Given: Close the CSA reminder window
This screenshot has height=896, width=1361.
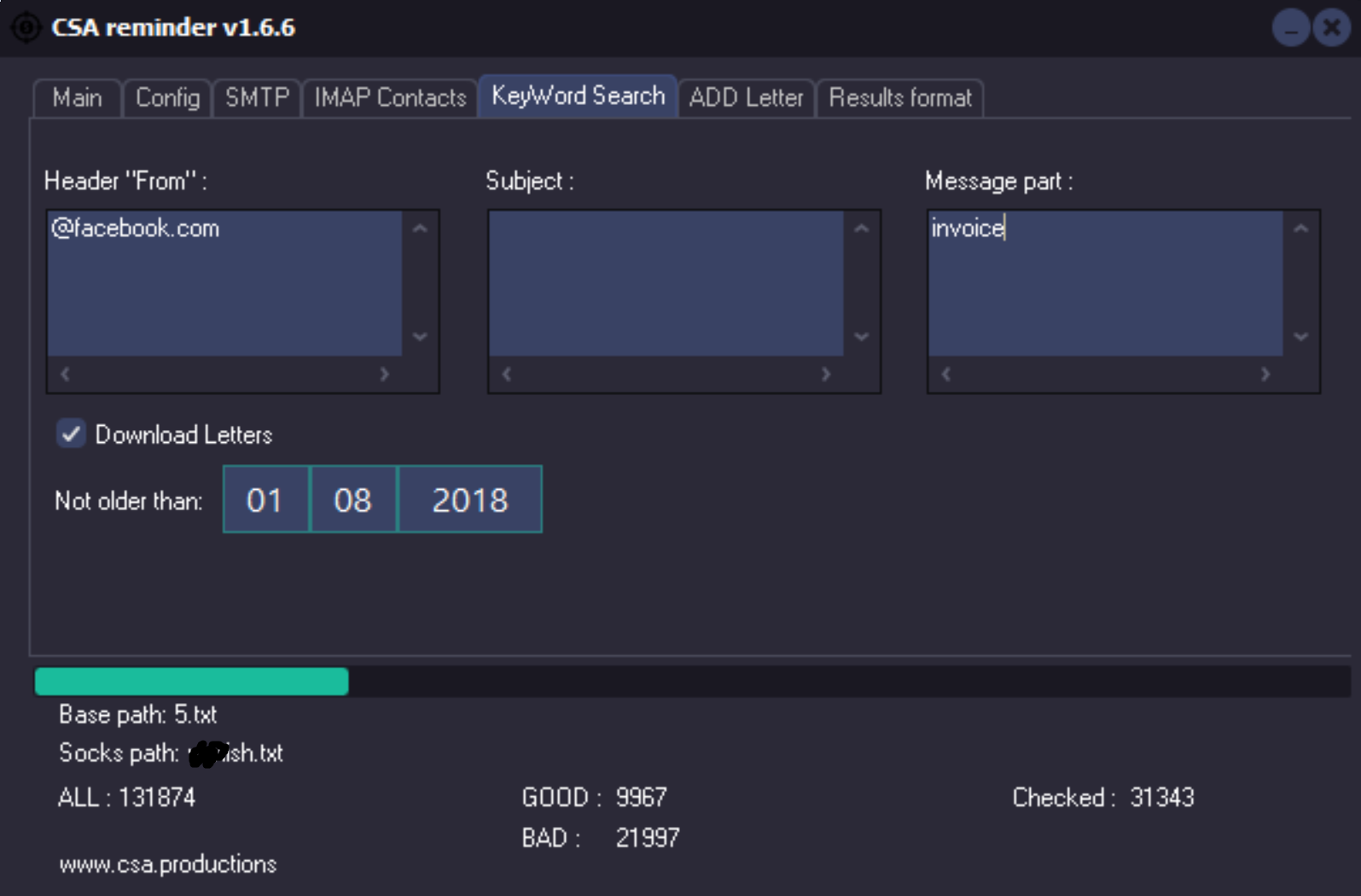Looking at the screenshot, I should coord(1331,28).
